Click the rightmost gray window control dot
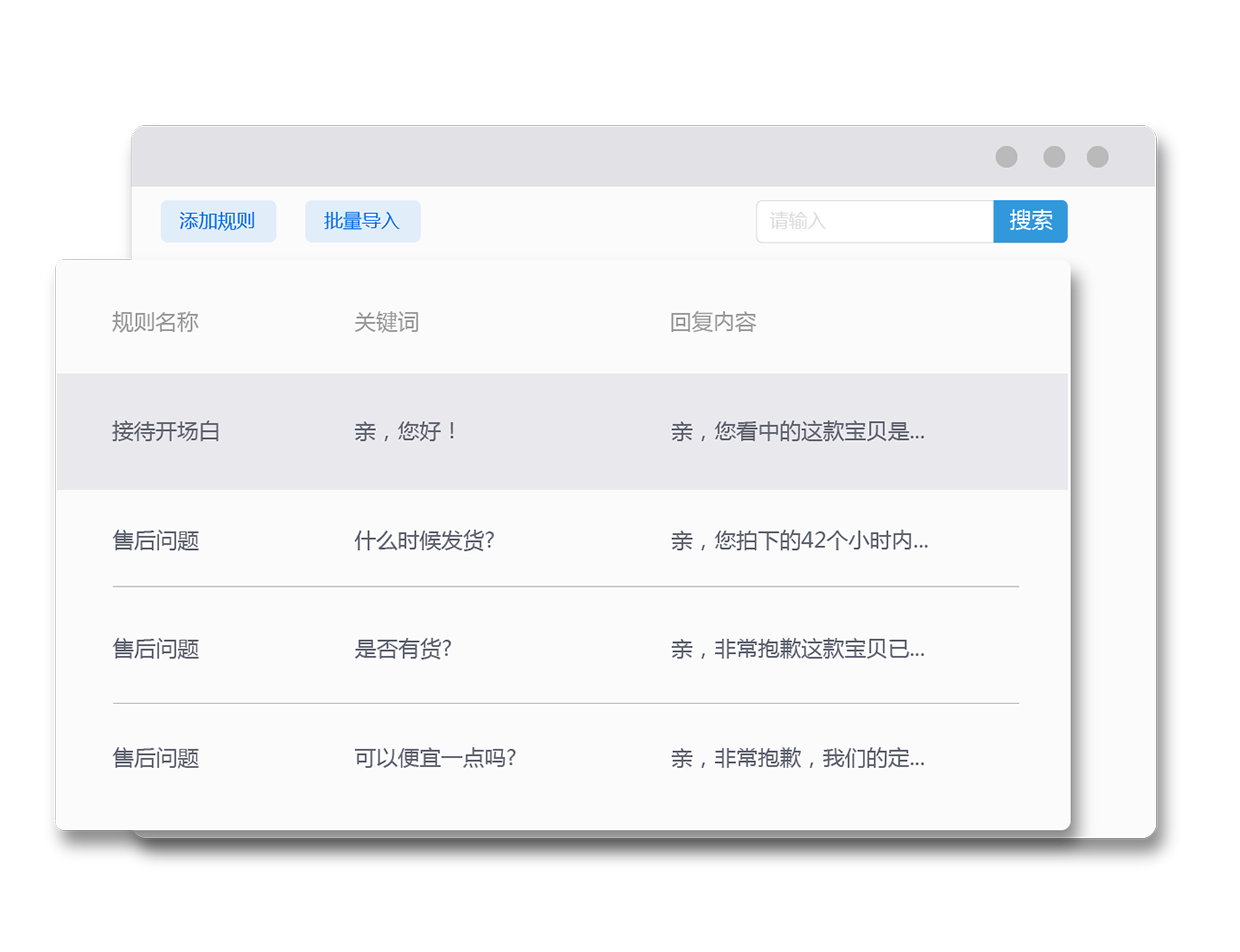This screenshot has height=952, width=1240. (x=1097, y=157)
